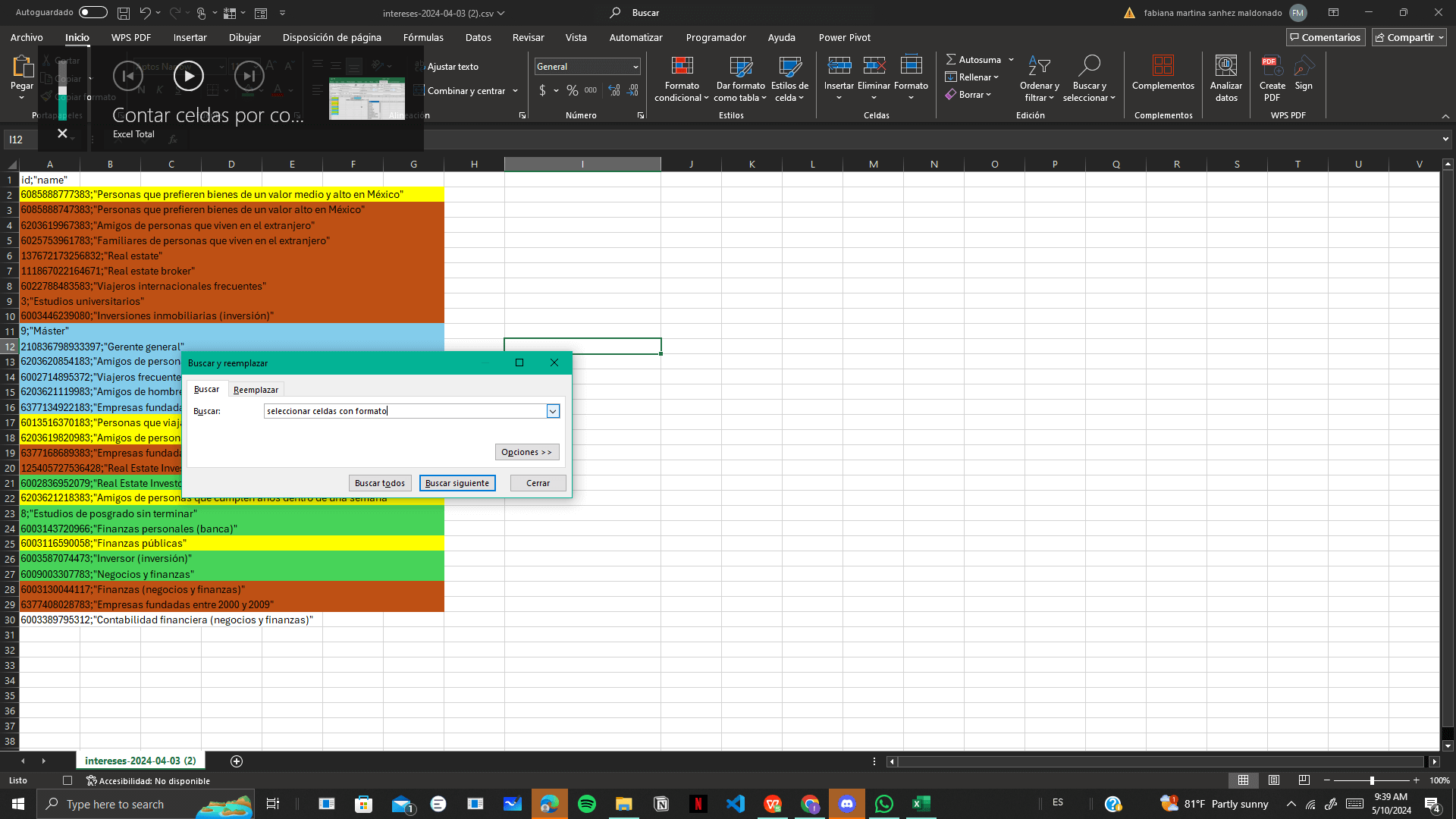Expand the Autosuma dropdown arrow
Screen dimensions: 1456x819
tap(1011, 59)
